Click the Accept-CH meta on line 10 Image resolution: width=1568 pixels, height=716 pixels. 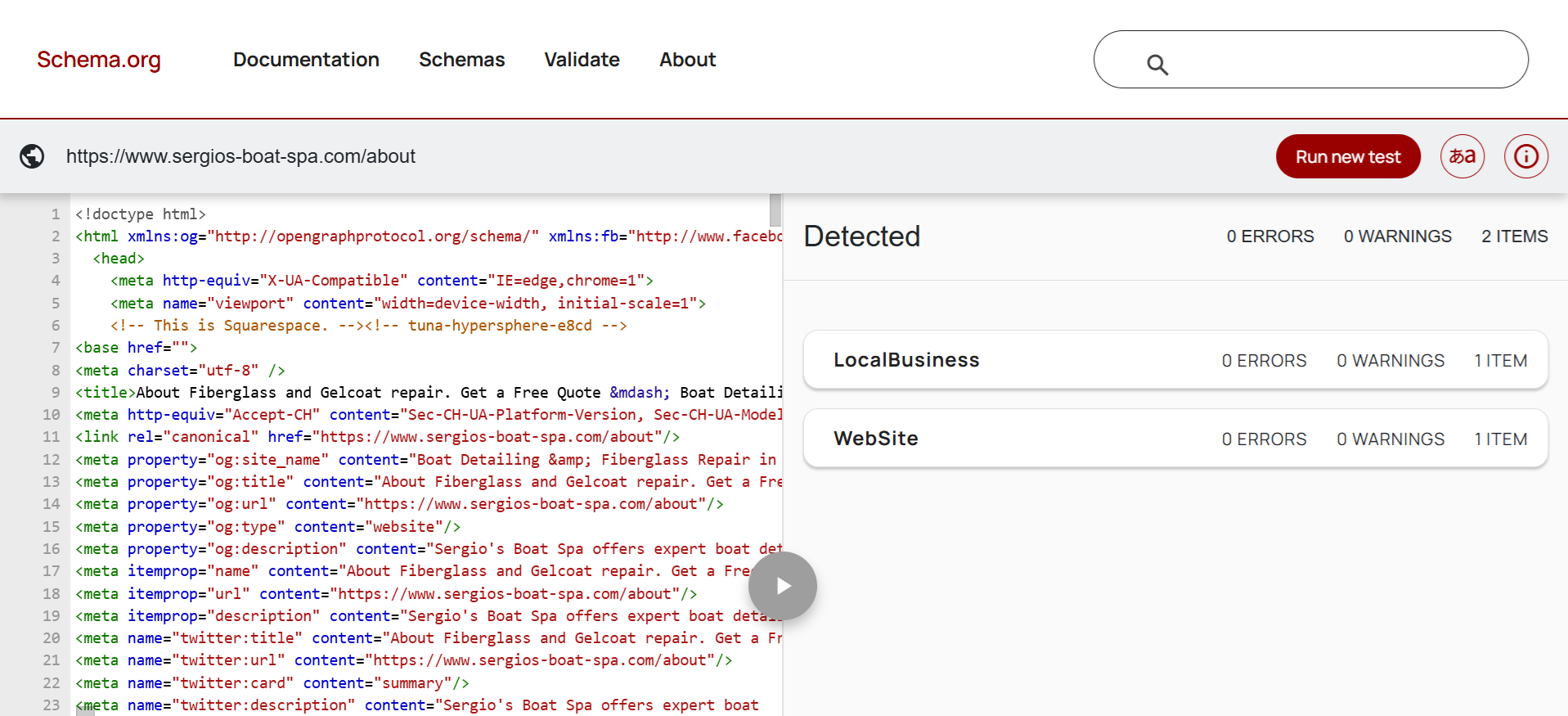click(x=429, y=415)
